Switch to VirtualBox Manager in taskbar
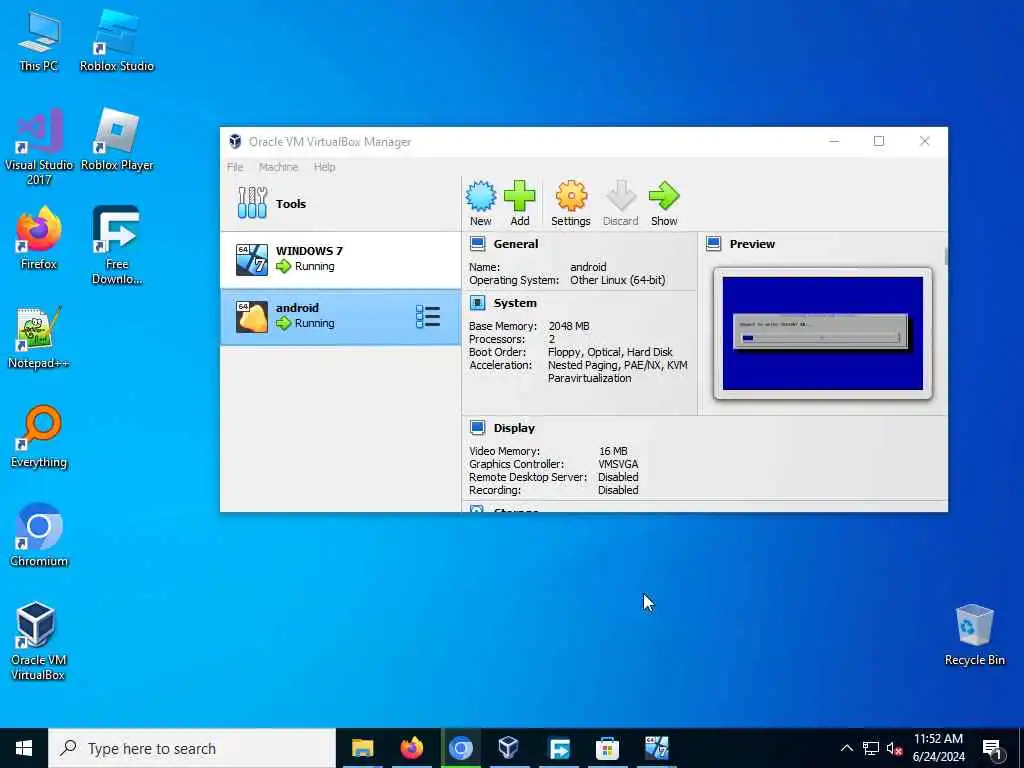This screenshot has height=768, width=1024. click(x=509, y=748)
